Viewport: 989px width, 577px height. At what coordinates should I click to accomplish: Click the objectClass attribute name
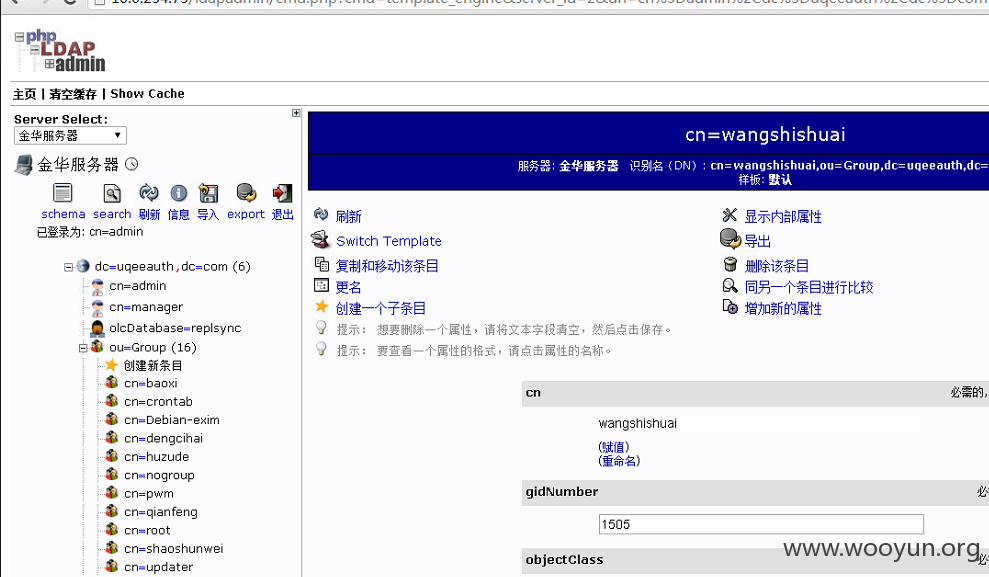coord(564,559)
